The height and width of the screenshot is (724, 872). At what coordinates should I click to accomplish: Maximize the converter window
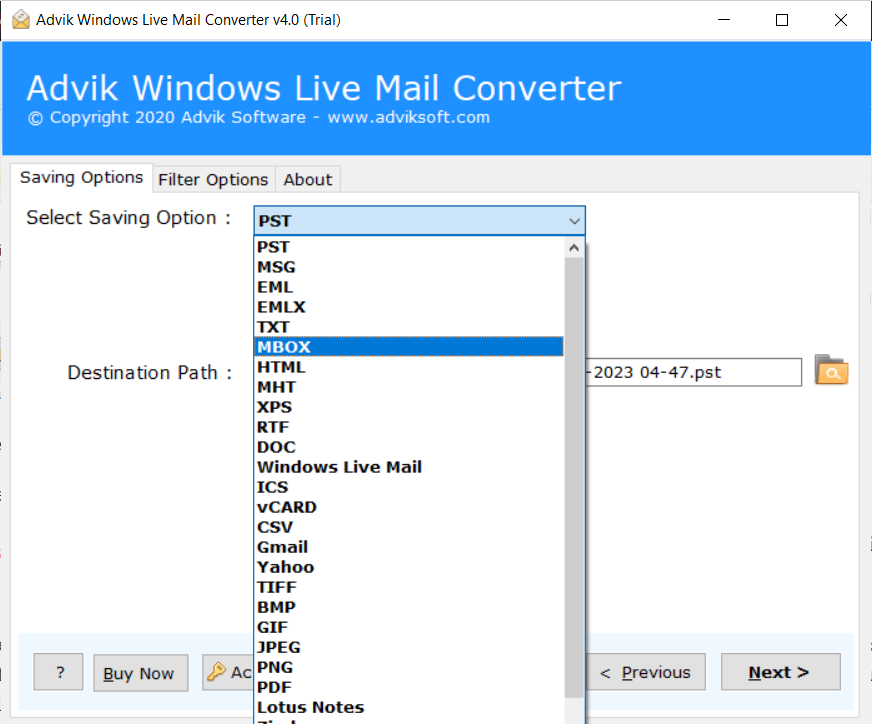[x=782, y=20]
